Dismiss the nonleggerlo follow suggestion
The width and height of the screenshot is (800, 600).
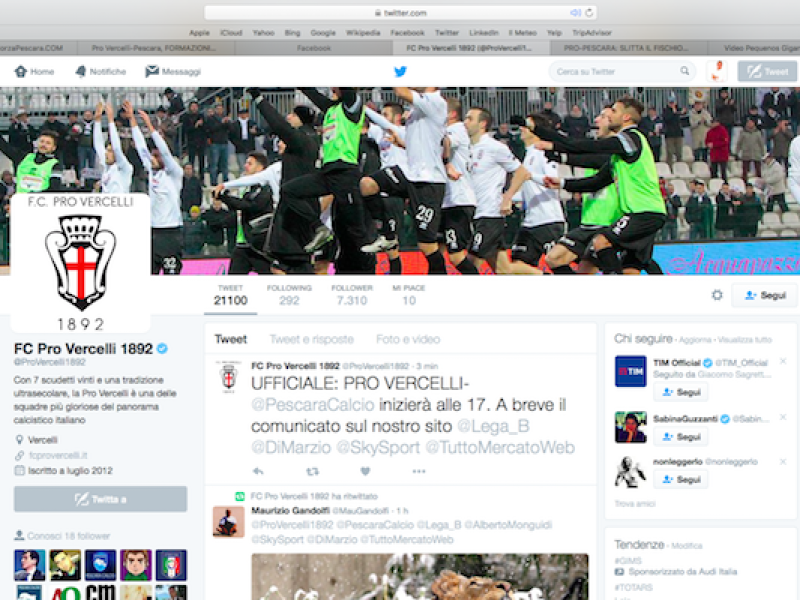pos(782,461)
